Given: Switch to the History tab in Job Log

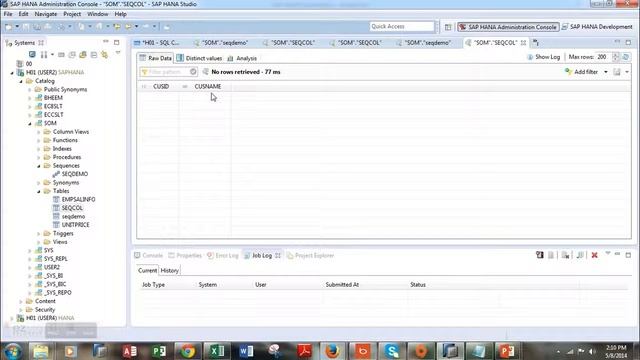Looking at the screenshot, I should 169,271.
